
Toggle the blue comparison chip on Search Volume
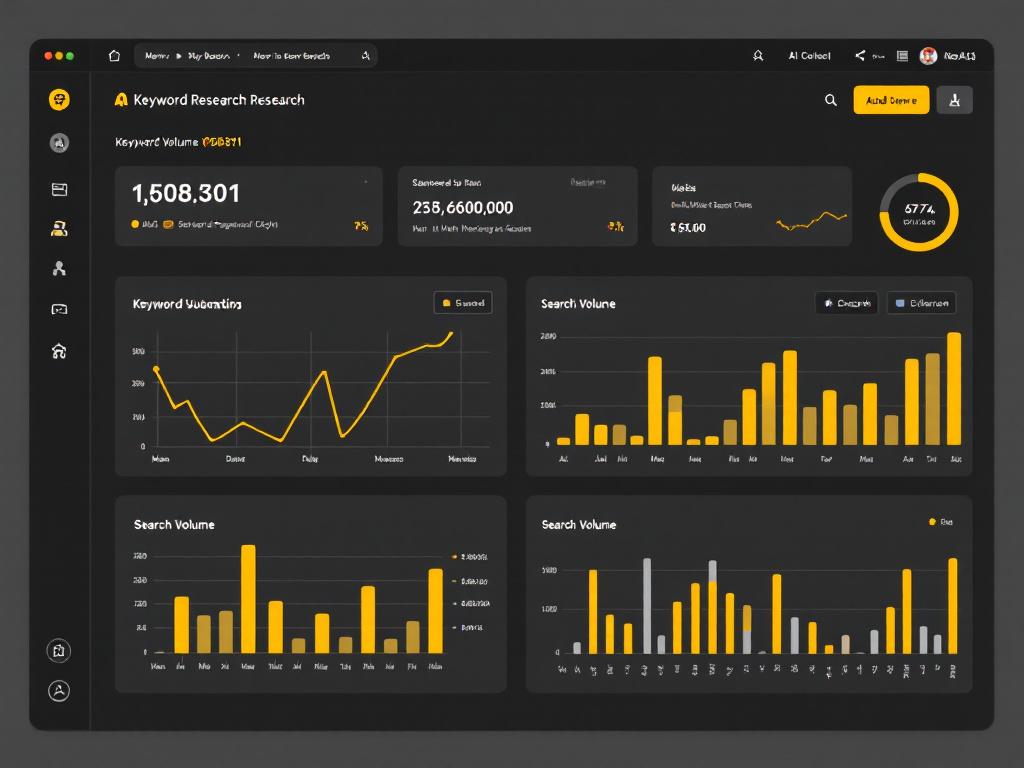pos(920,302)
